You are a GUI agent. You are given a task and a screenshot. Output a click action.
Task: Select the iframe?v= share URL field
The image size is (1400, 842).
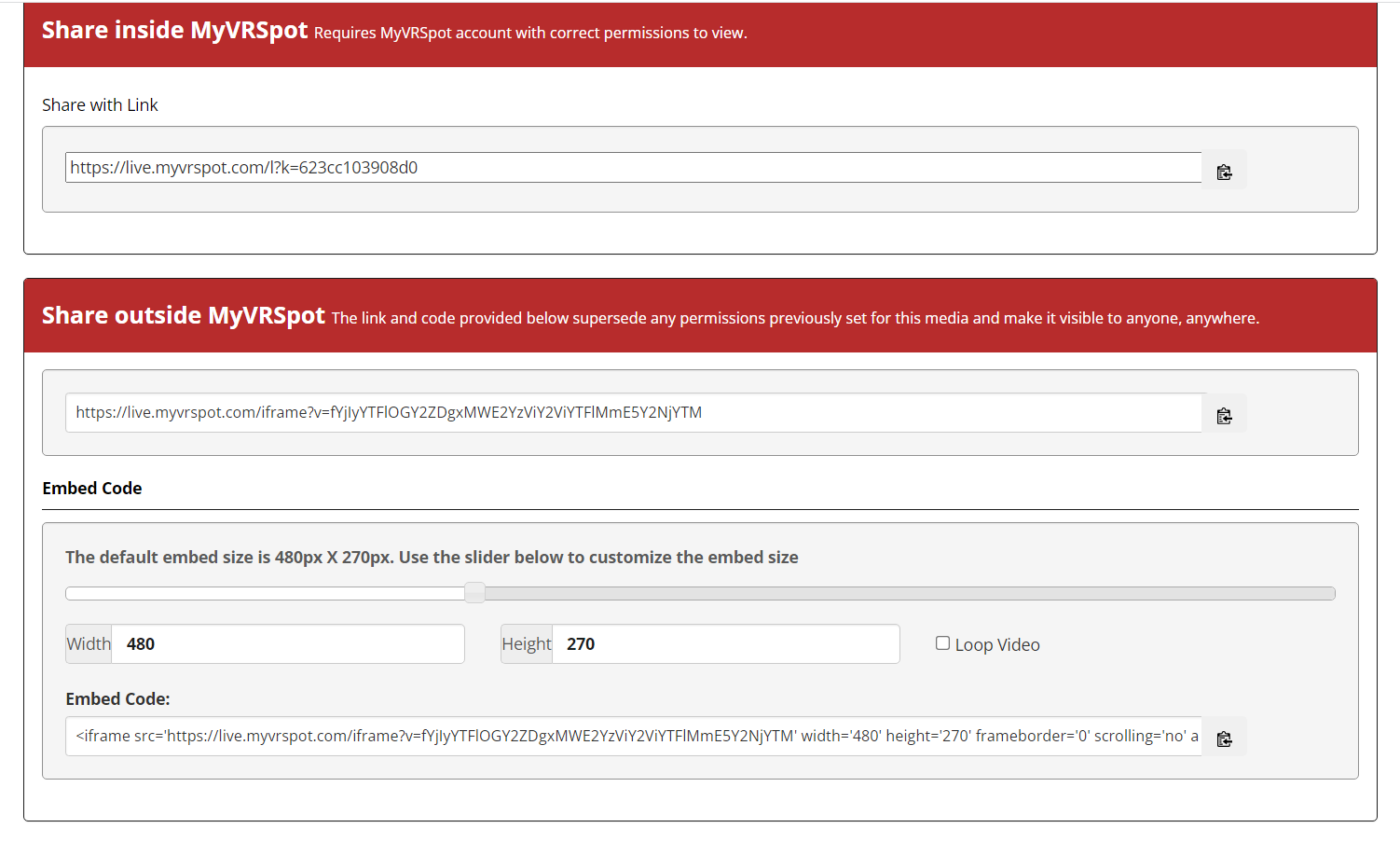[634, 413]
